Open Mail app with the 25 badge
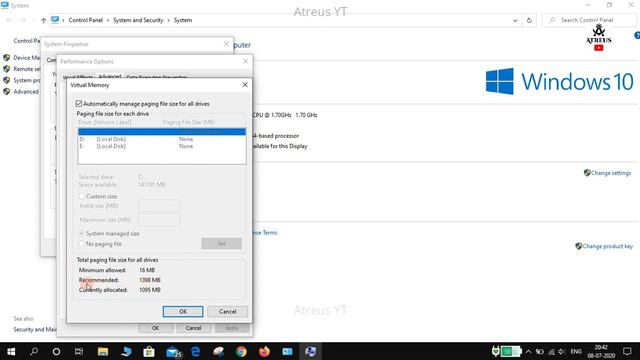Viewport: 640px width, 360px height. (173, 352)
